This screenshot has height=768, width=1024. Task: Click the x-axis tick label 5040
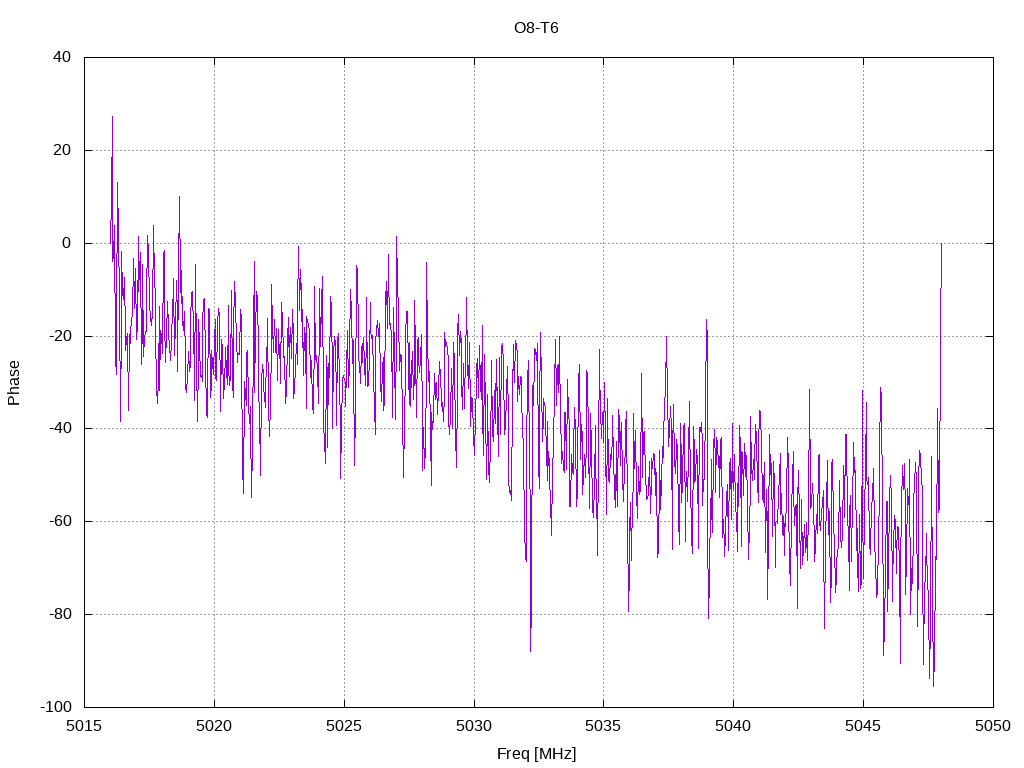(x=733, y=726)
